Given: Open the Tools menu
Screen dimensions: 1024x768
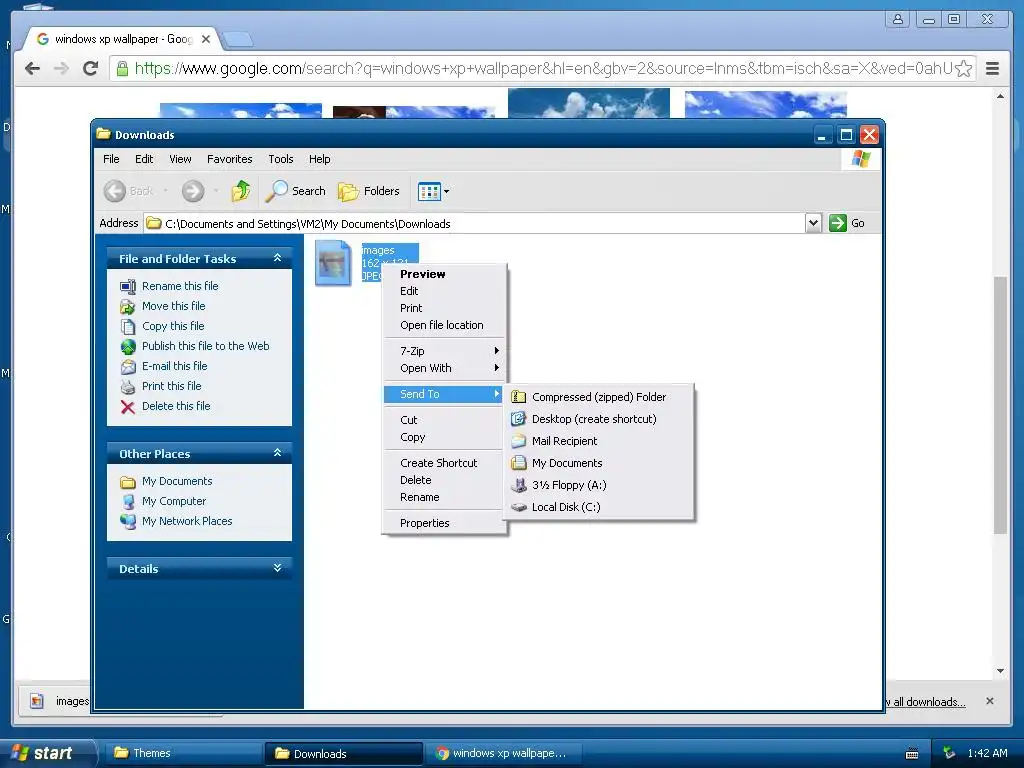Looking at the screenshot, I should click(x=281, y=159).
